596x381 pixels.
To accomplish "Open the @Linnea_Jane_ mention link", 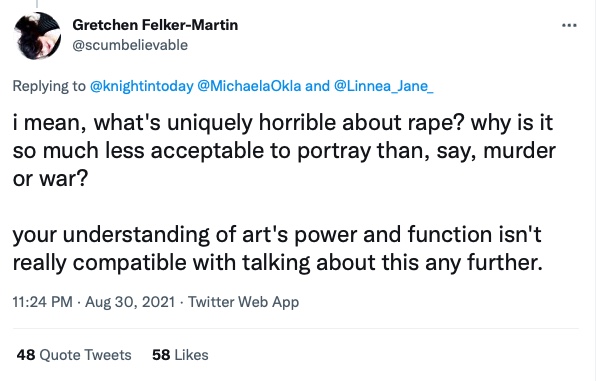I will click(x=384, y=86).
